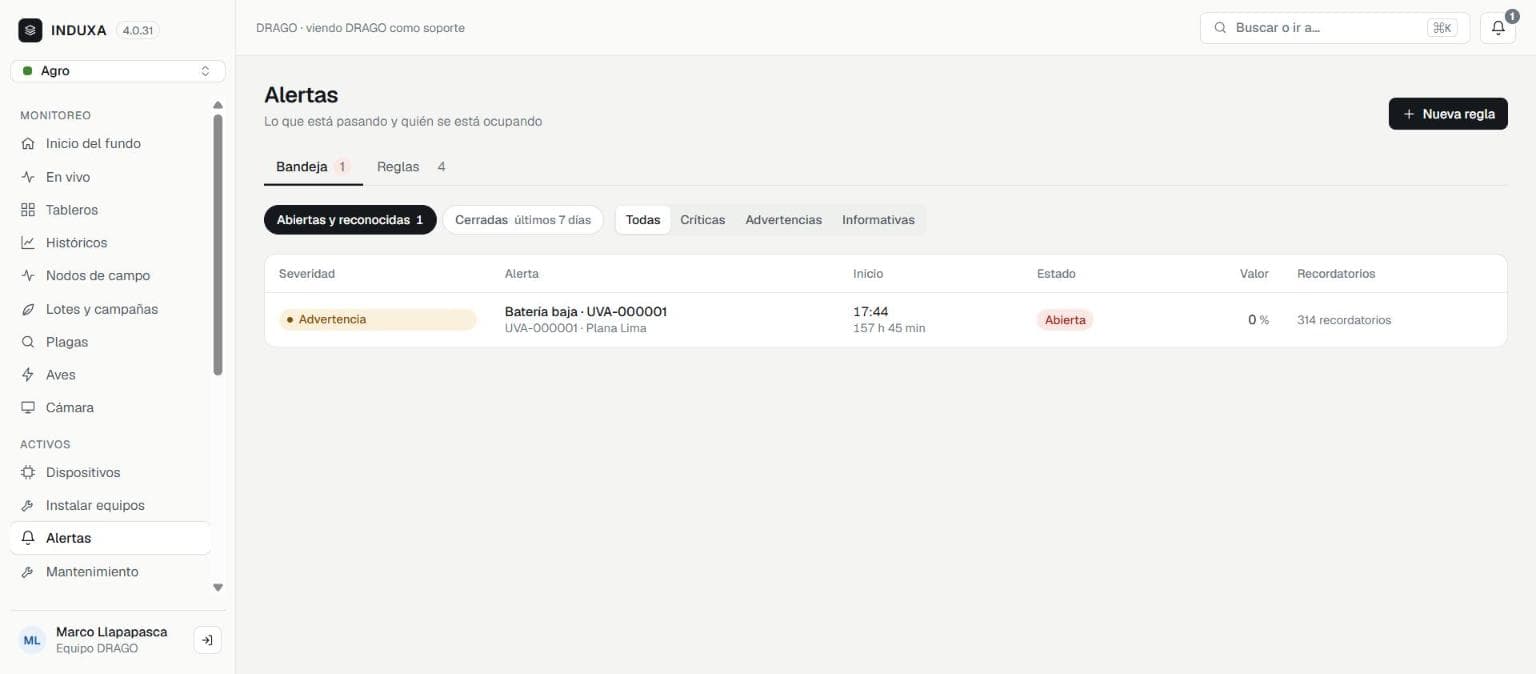Click the Nueva regla button

[x=1448, y=114]
